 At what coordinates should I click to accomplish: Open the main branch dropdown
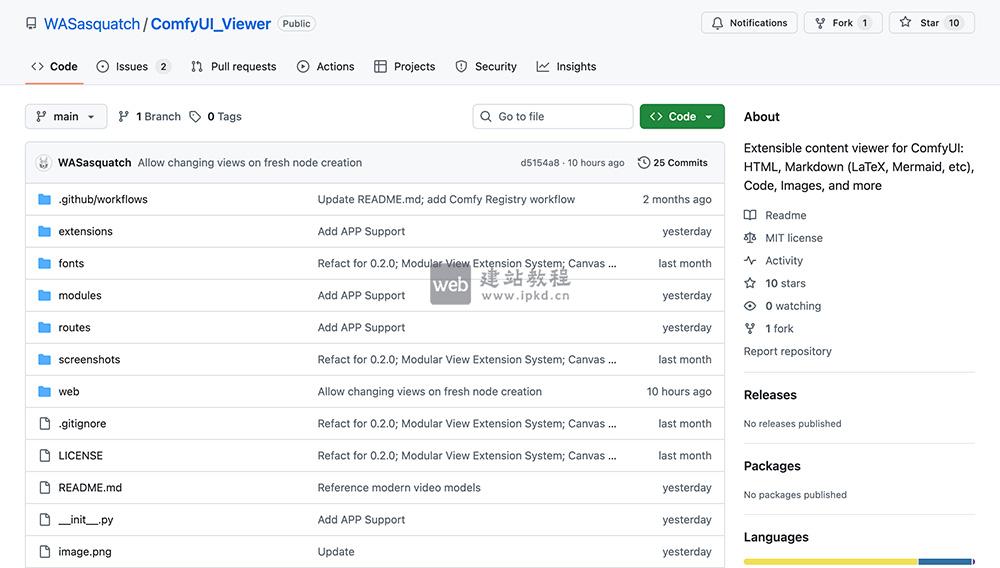66,117
